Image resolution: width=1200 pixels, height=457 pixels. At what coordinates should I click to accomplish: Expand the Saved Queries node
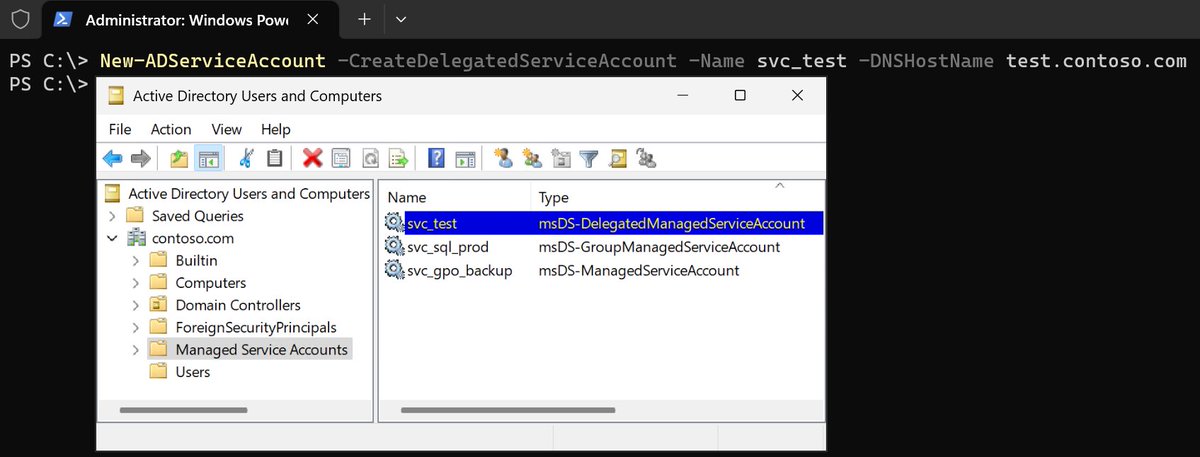coord(112,216)
